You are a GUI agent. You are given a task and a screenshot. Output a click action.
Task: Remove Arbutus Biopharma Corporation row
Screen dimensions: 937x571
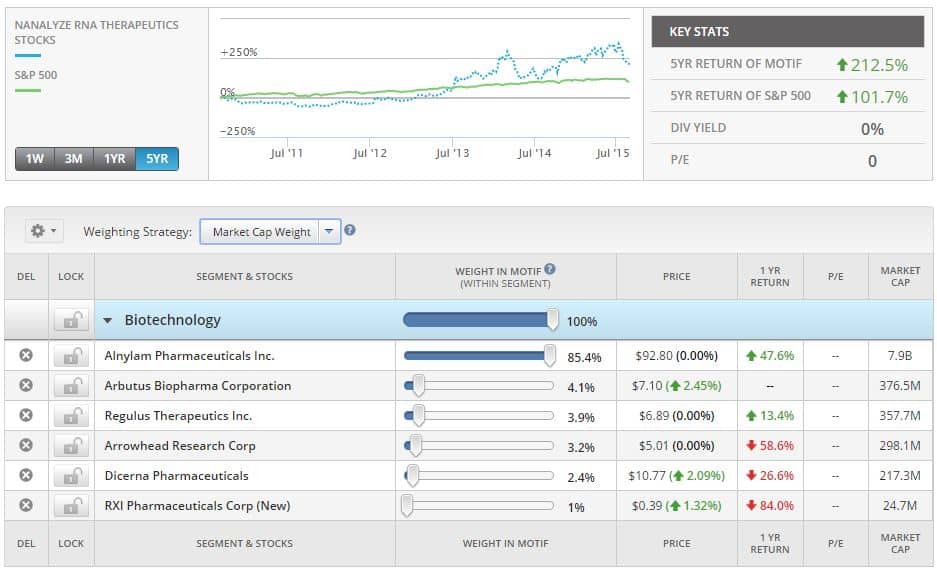pyautogui.click(x=26, y=386)
